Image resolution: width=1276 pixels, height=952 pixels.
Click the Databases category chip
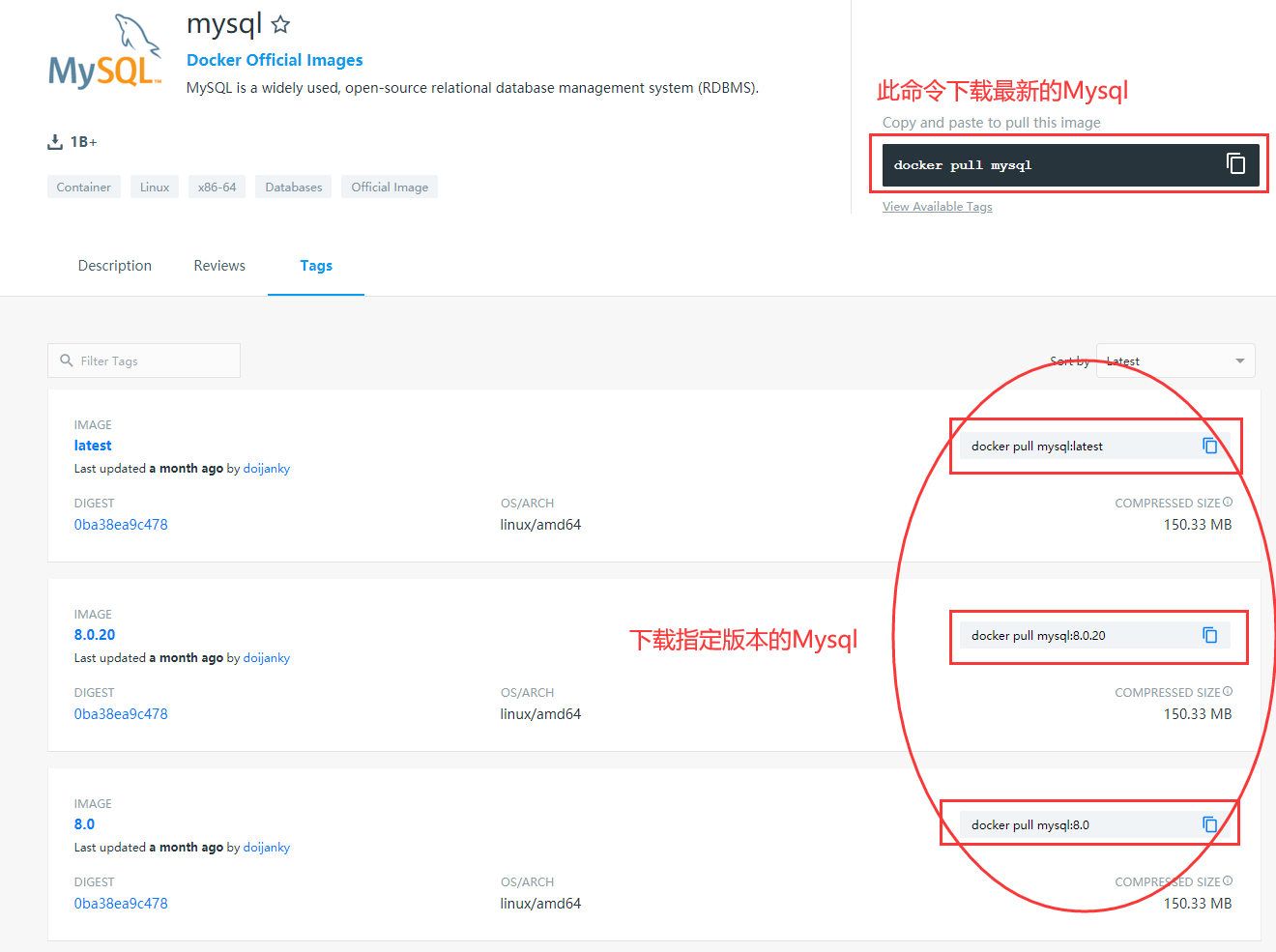click(x=294, y=187)
